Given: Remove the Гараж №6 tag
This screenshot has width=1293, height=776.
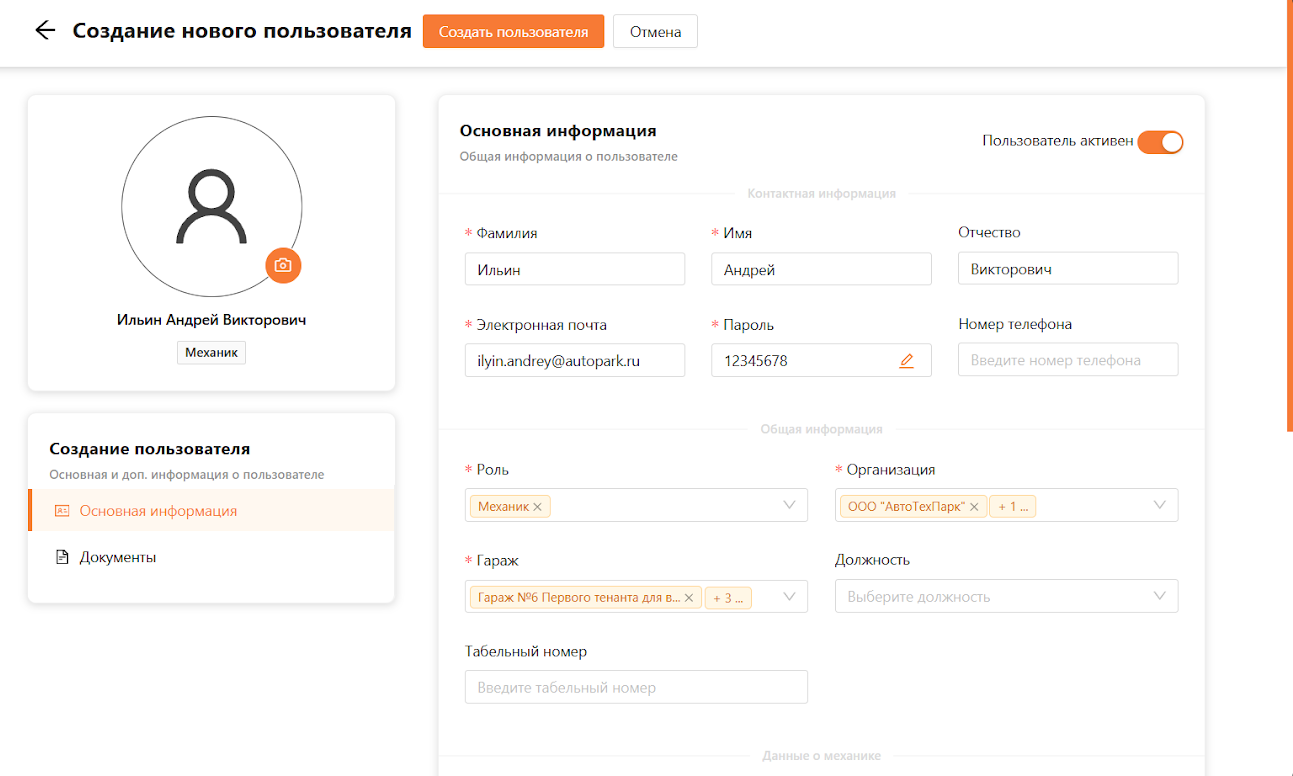Looking at the screenshot, I should click(689, 598).
